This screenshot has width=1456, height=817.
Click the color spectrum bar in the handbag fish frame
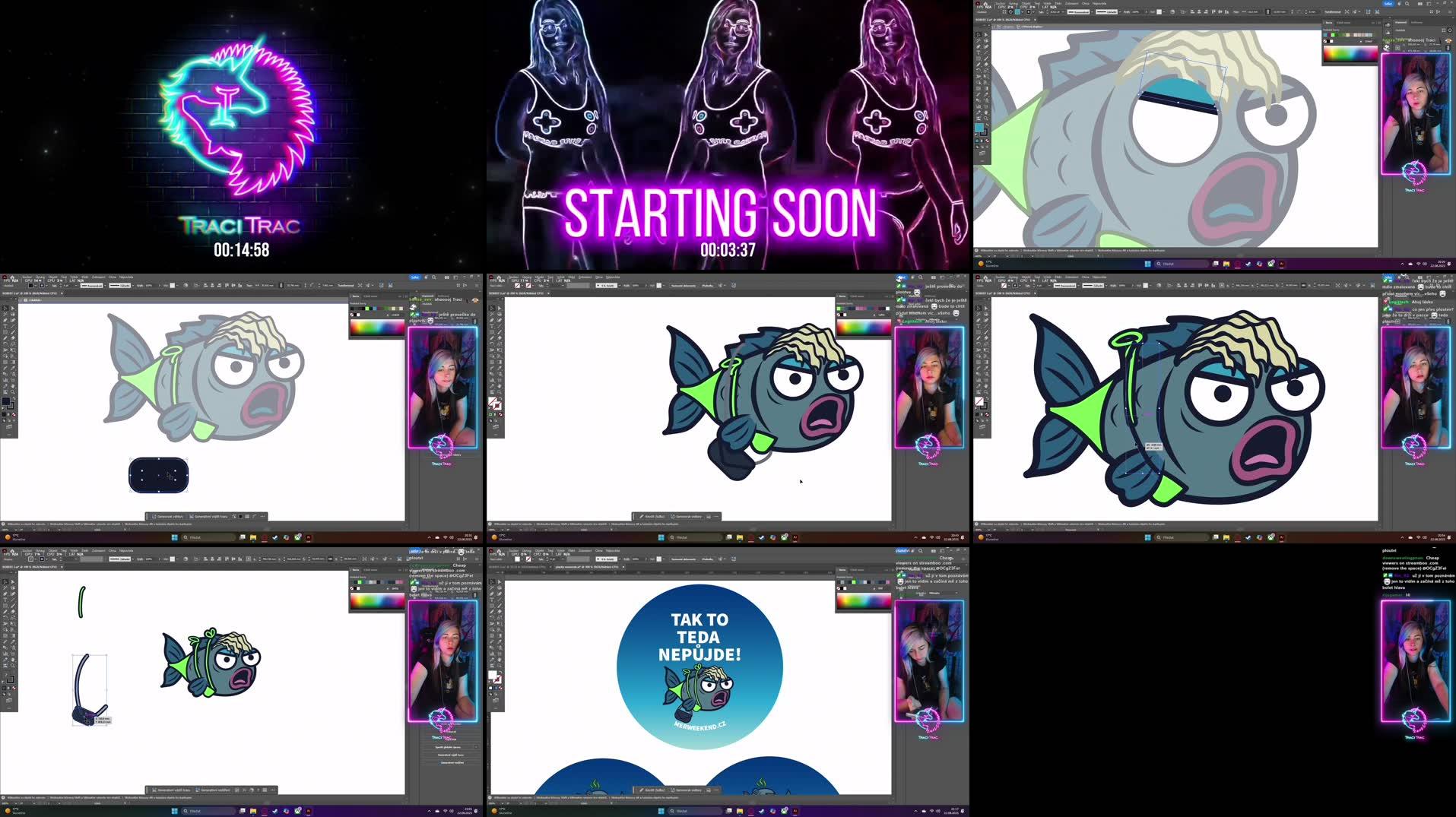[x=864, y=328]
